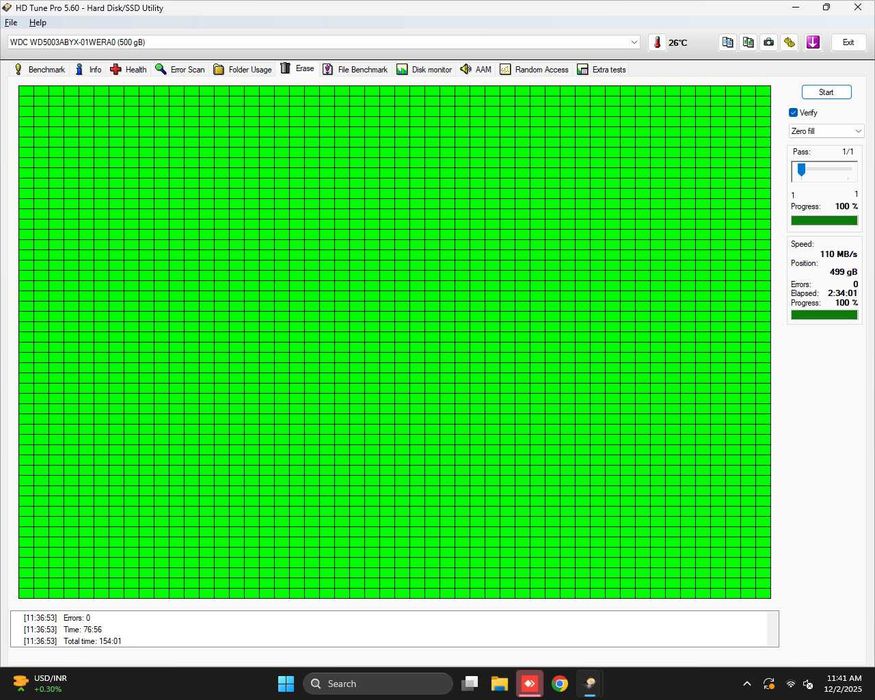Click the purple down-arrow tray icon
Viewport: 875px width, 700px height.
[x=813, y=42]
